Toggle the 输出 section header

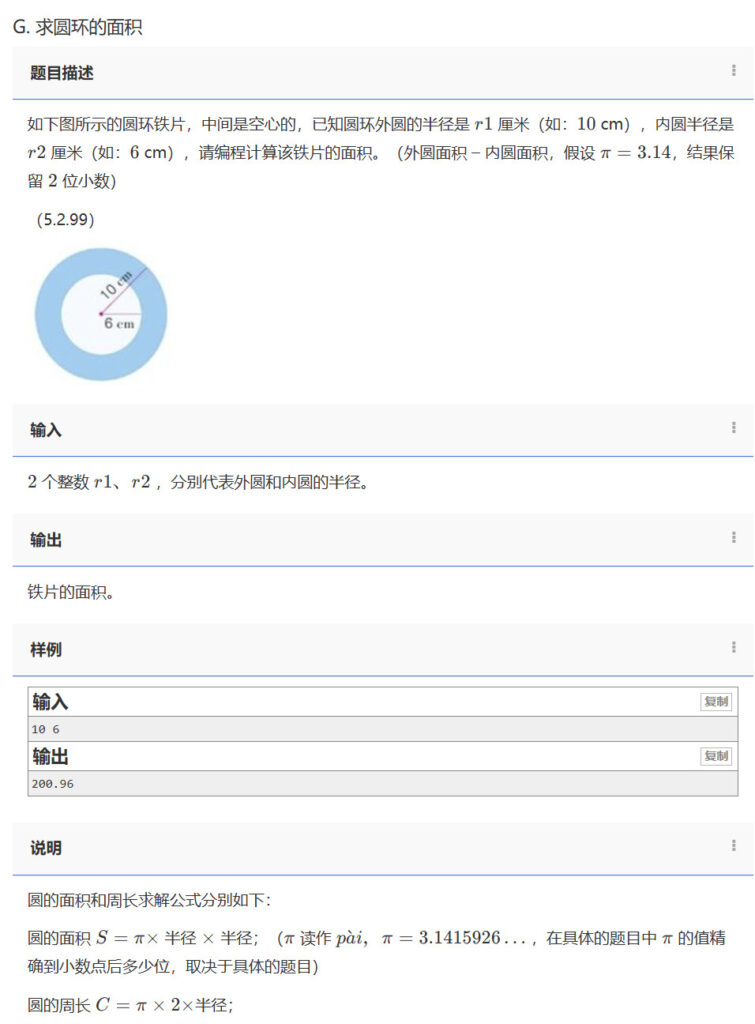pyautogui.click(x=46, y=540)
